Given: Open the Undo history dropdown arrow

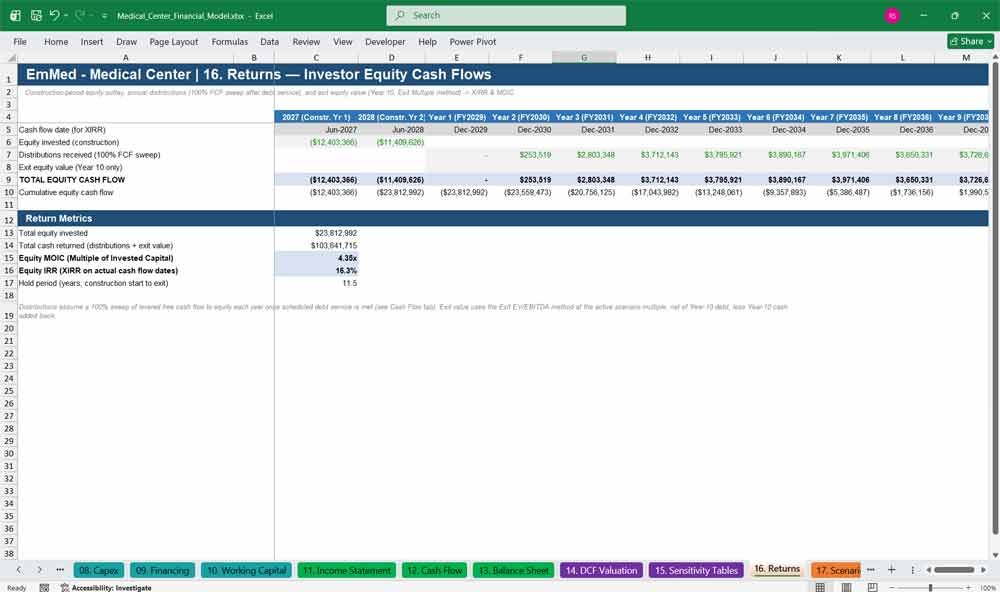Looking at the screenshot, I should [66, 15].
